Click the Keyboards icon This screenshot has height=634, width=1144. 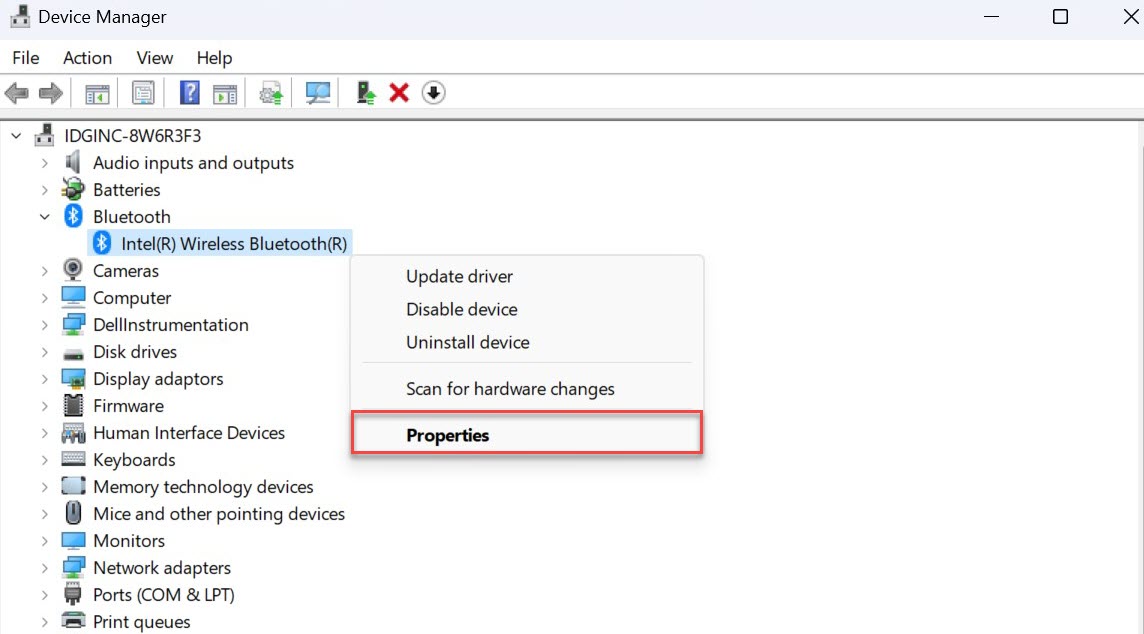[73, 459]
